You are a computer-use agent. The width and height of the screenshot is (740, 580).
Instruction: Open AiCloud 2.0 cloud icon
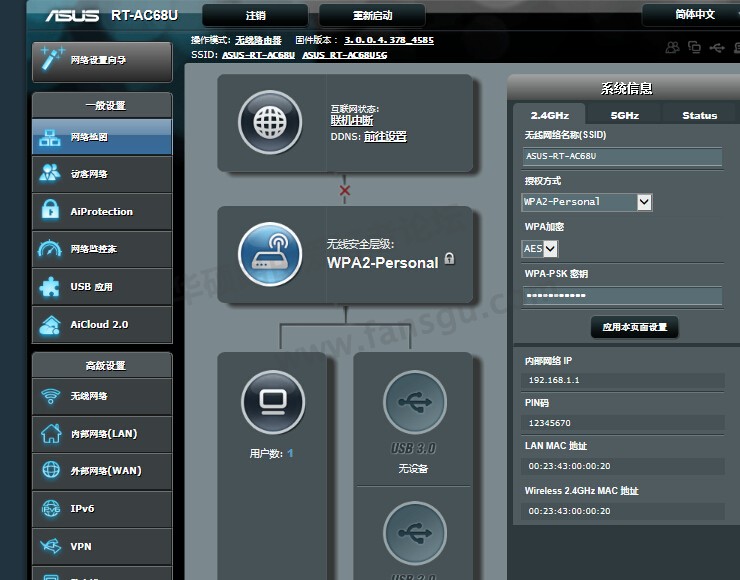pyautogui.click(x=50, y=324)
